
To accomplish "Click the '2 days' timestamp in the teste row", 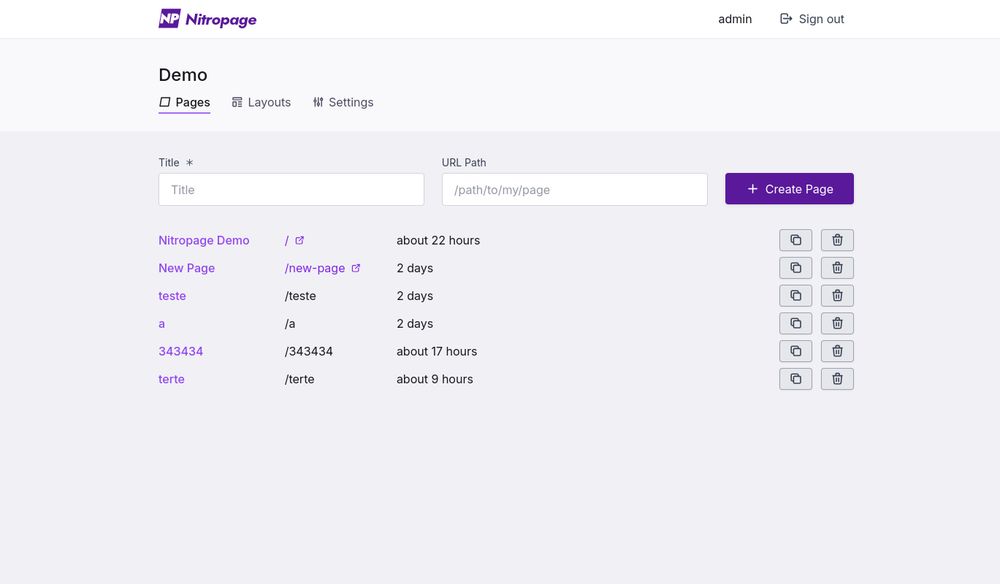I will coord(415,296).
